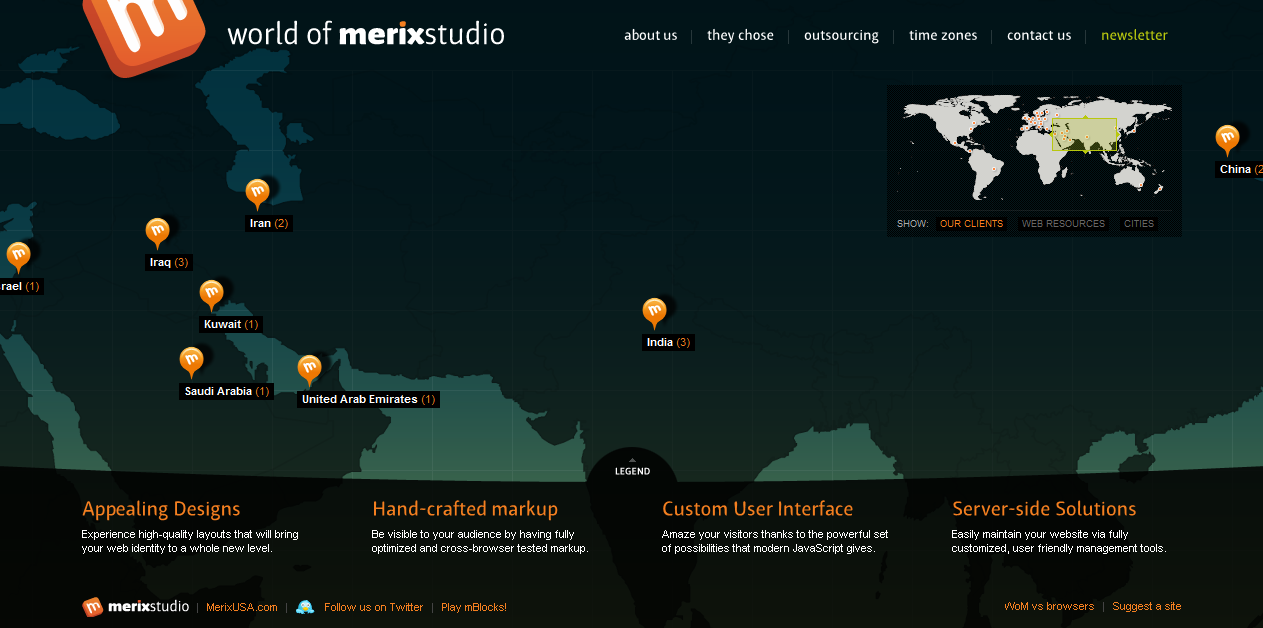
Task: Toggle Web Resources map filter
Action: (x=1063, y=224)
